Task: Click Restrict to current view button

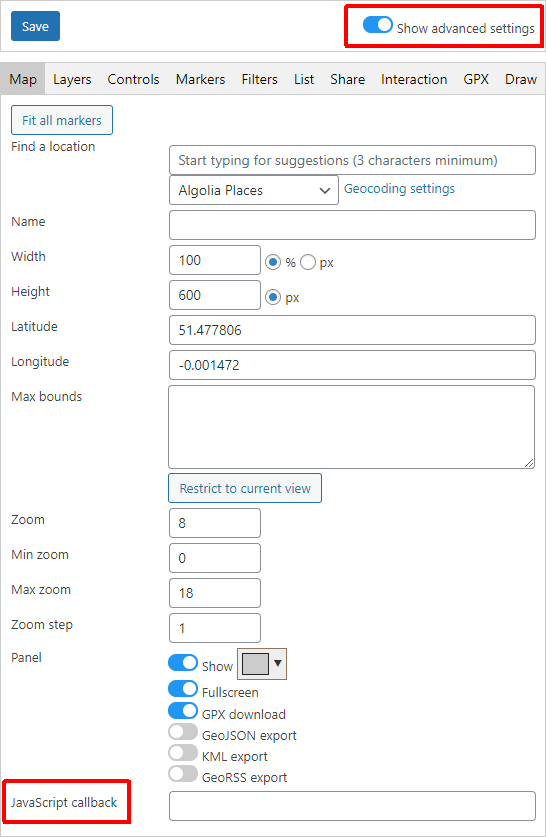Action: pos(245,488)
